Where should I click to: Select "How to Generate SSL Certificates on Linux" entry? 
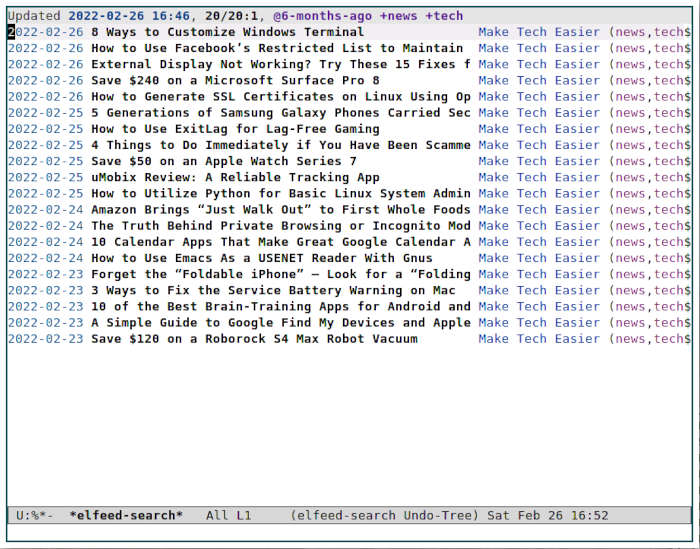[280, 96]
